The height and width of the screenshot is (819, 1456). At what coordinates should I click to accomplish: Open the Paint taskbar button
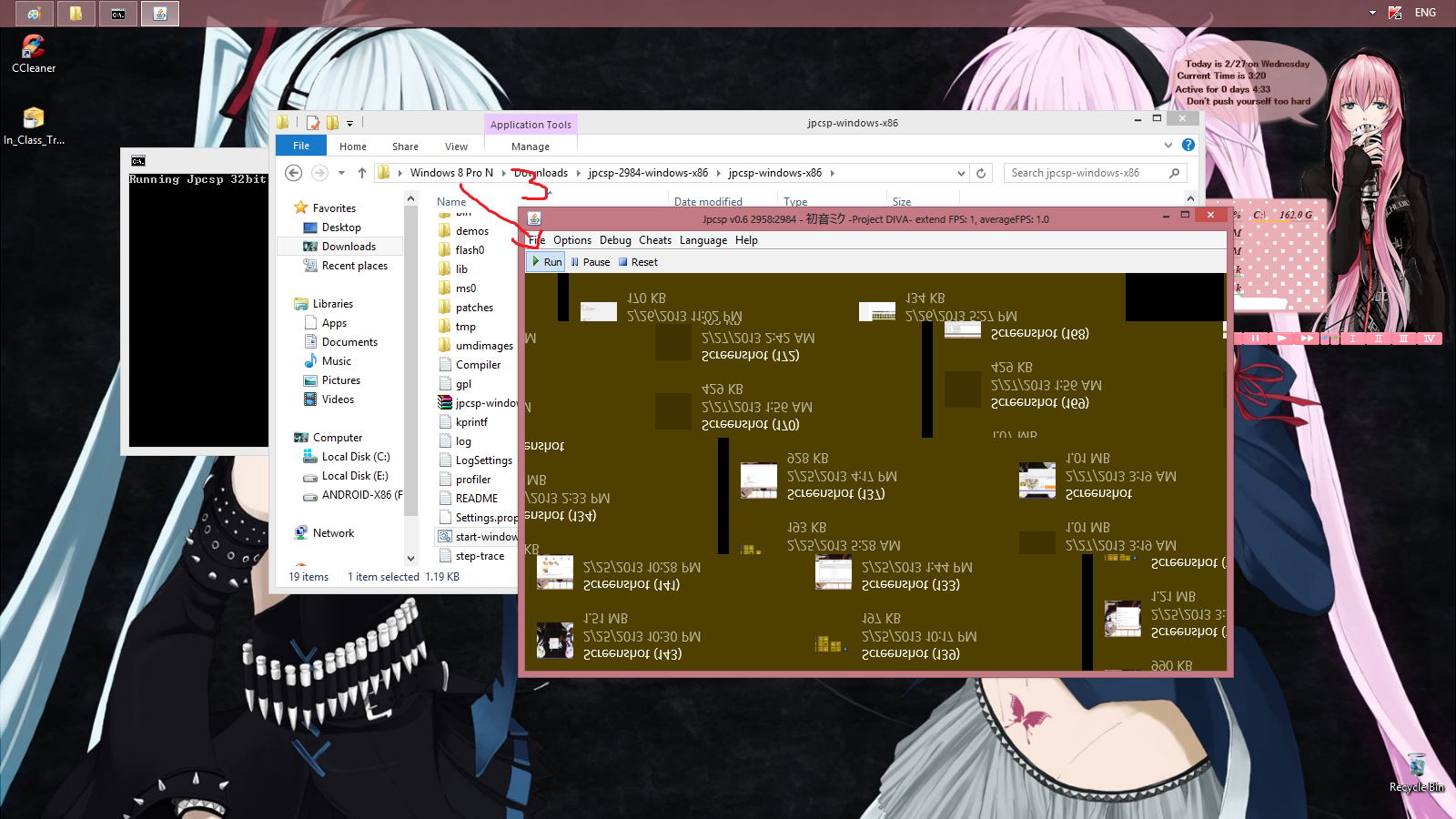click(x=34, y=14)
